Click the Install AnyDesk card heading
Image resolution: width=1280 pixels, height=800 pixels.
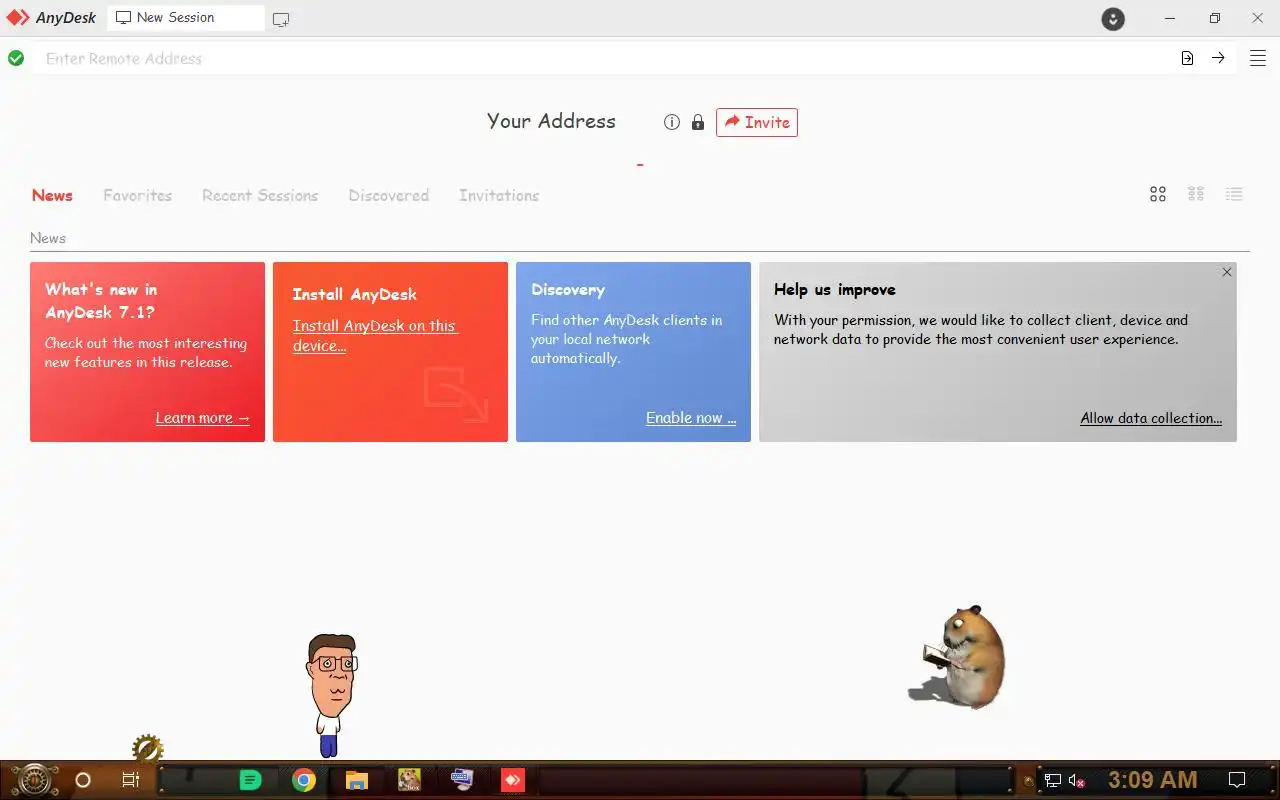(x=355, y=294)
